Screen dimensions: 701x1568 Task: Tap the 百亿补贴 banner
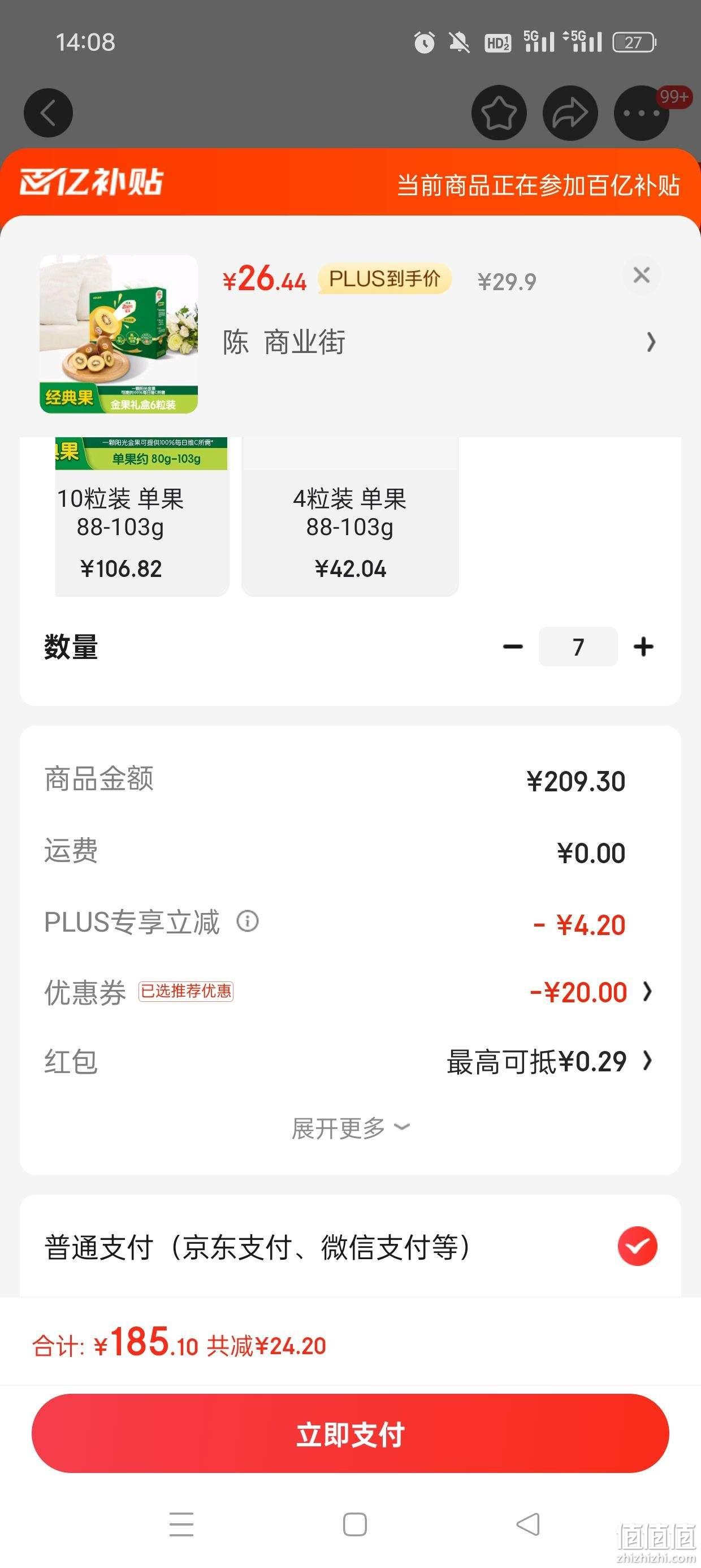(350, 183)
